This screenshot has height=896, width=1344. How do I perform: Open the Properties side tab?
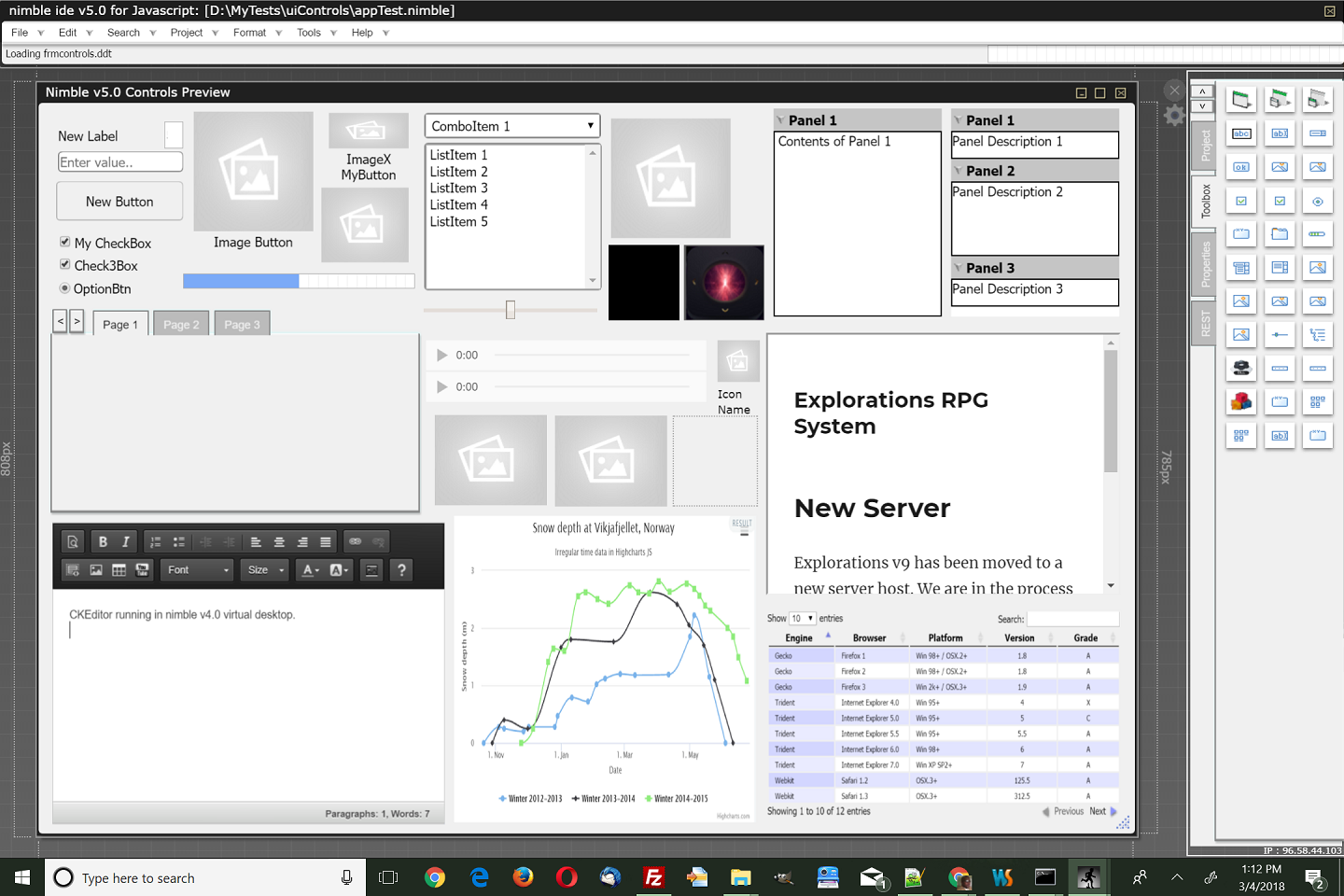pos(1205,263)
